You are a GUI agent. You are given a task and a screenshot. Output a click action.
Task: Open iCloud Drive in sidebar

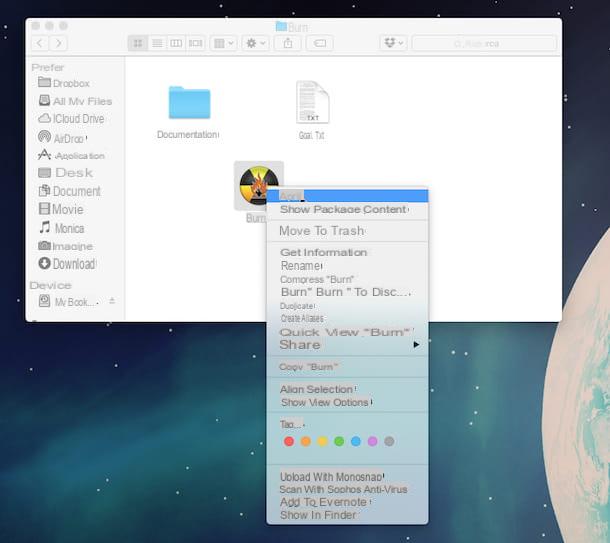tap(71, 119)
